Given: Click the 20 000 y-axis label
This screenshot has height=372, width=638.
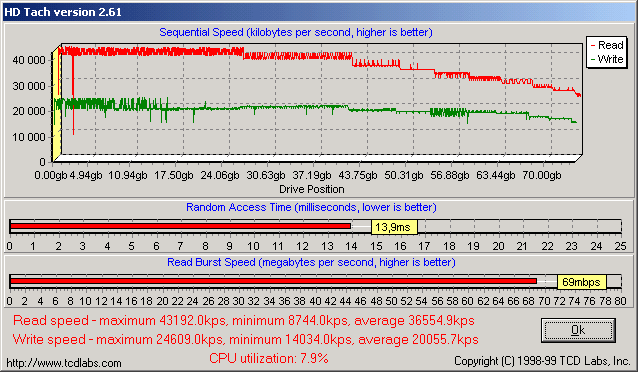Looking at the screenshot, I should coord(29,111).
